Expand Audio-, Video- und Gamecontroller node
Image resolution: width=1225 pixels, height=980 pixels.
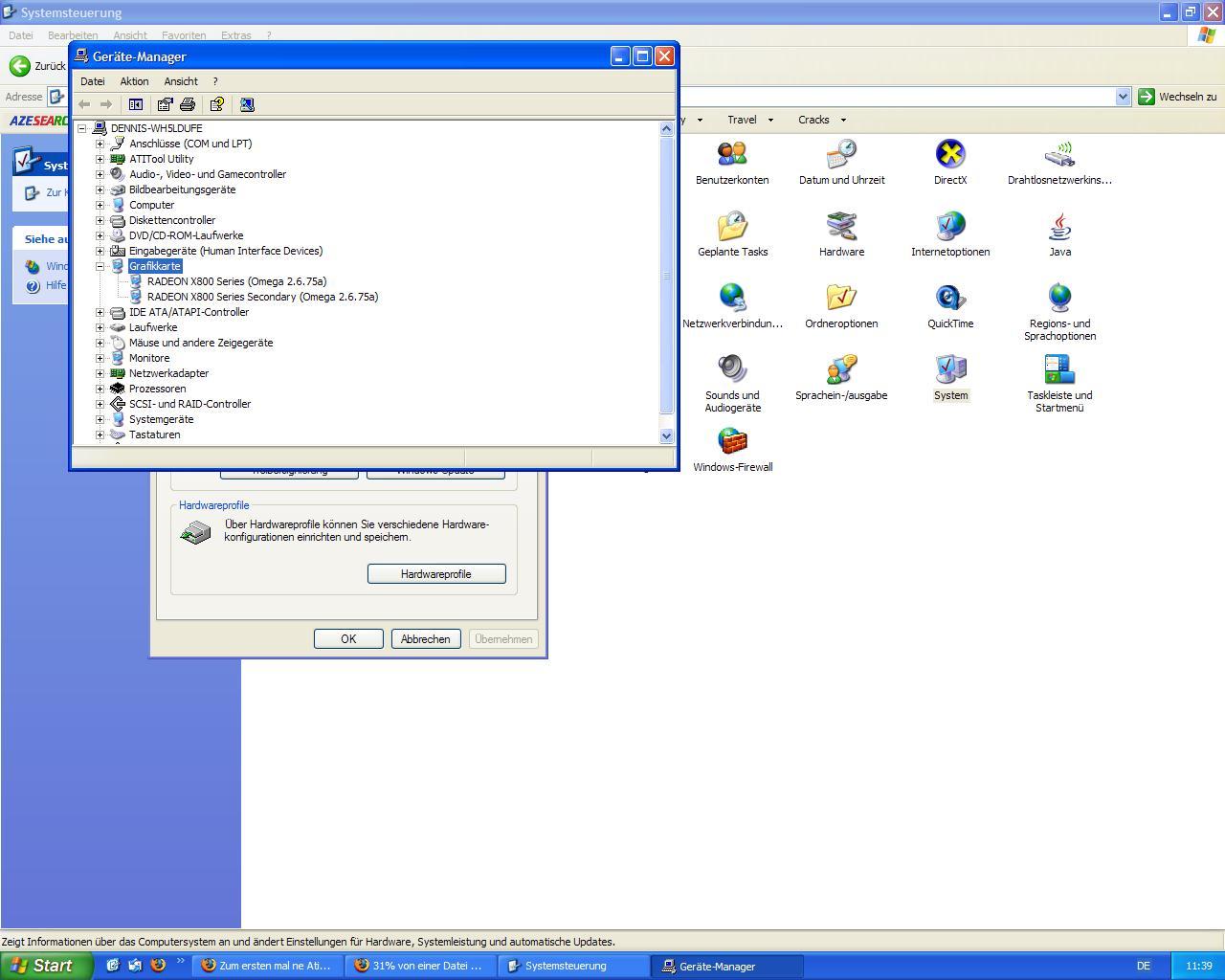coord(100,174)
